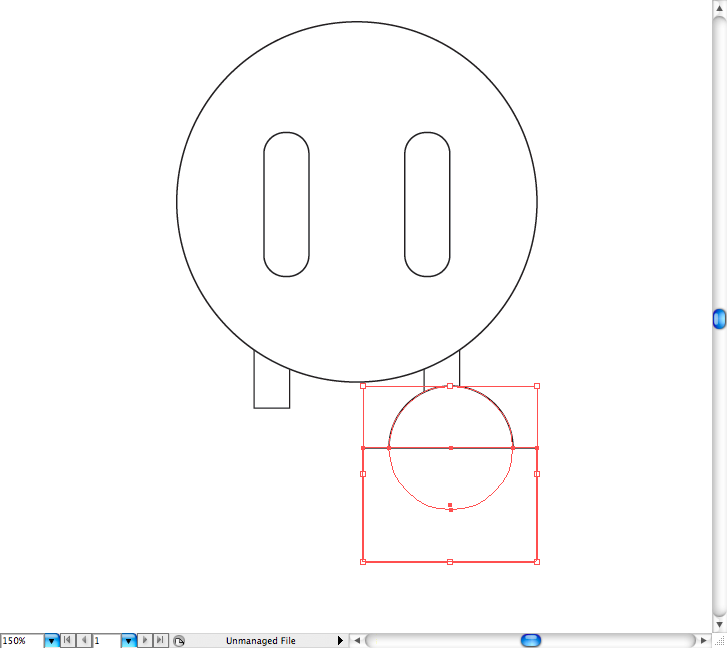727x648 pixels.
Task: Click the Unmanaged File status label
Action: coord(260,640)
